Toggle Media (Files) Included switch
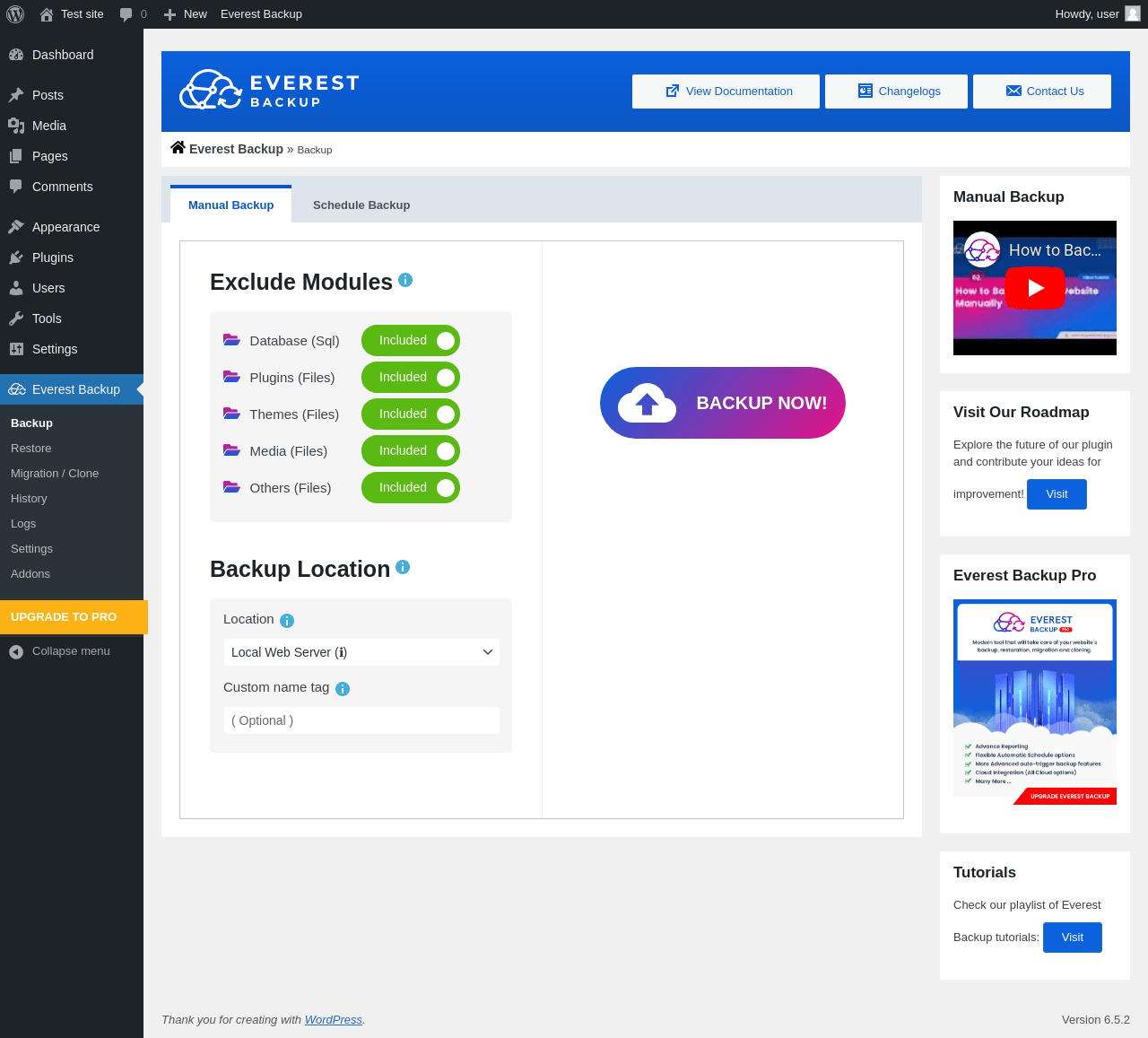The image size is (1148, 1038). tap(411, 451)
